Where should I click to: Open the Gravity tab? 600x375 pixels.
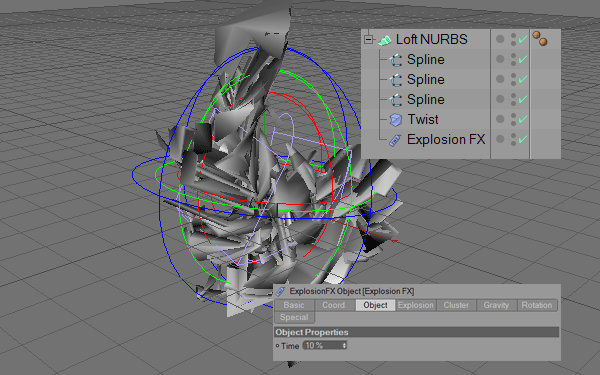496,305
